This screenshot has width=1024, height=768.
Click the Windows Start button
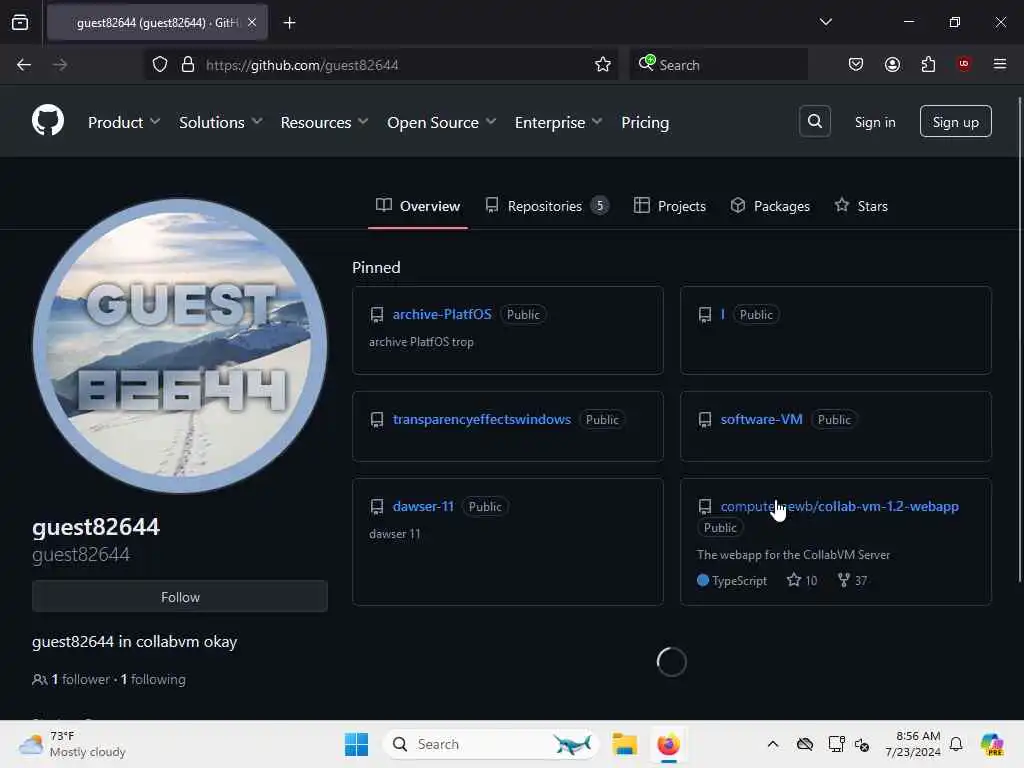(357, 744)
